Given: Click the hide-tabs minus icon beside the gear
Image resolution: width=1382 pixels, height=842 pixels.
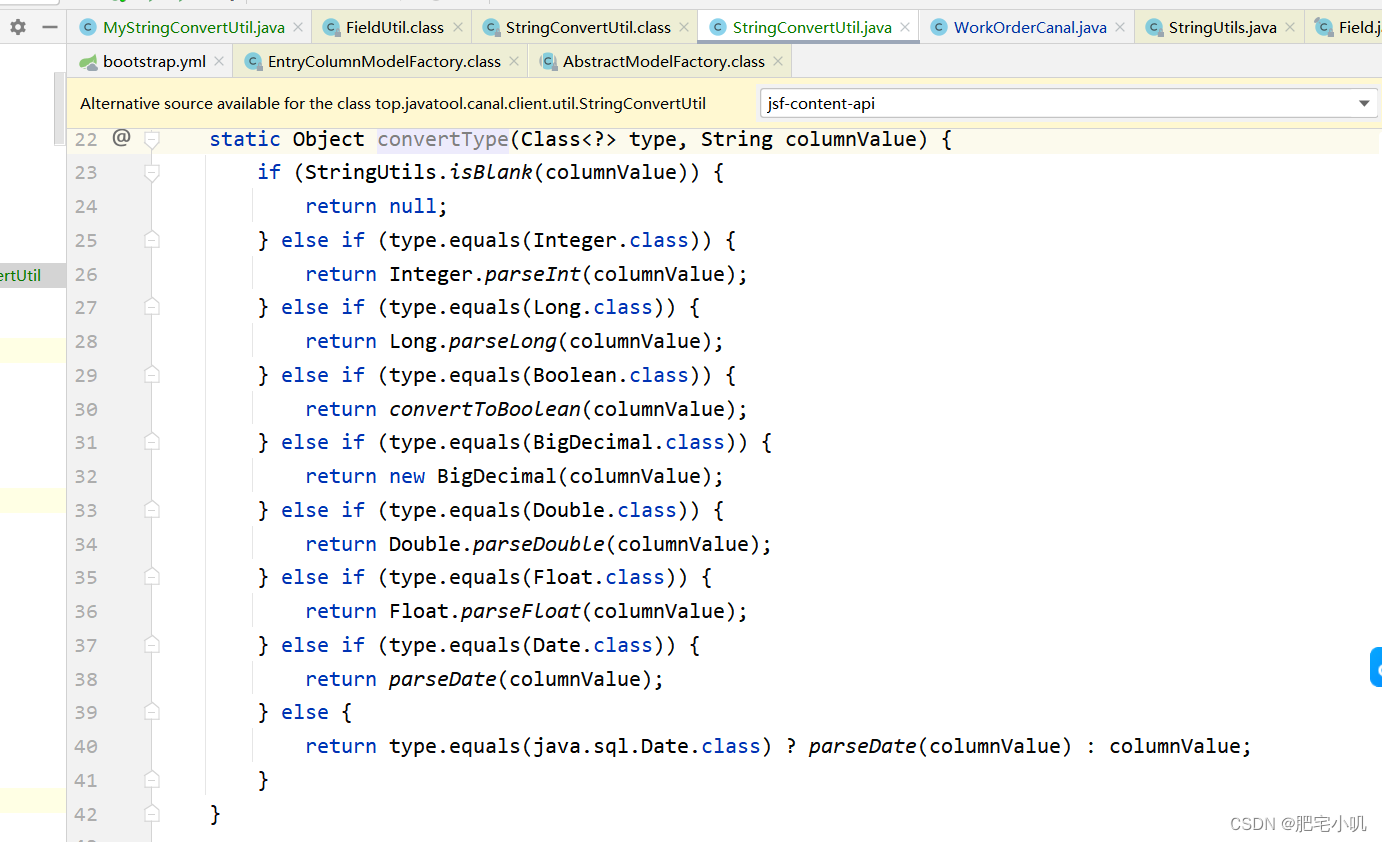Looking at the screenshot, I should pos(48,28).
